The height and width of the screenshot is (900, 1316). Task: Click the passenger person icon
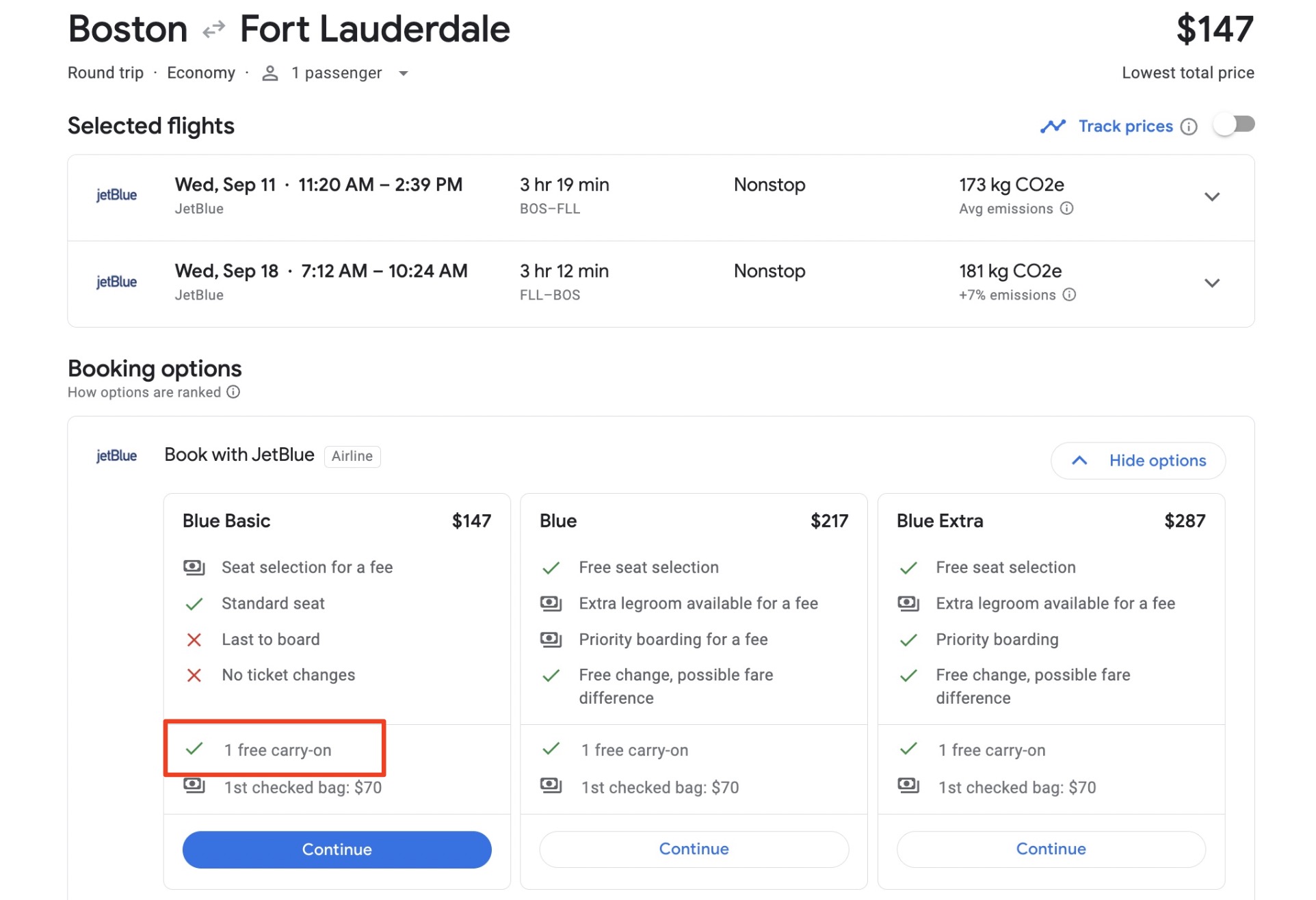270,73
